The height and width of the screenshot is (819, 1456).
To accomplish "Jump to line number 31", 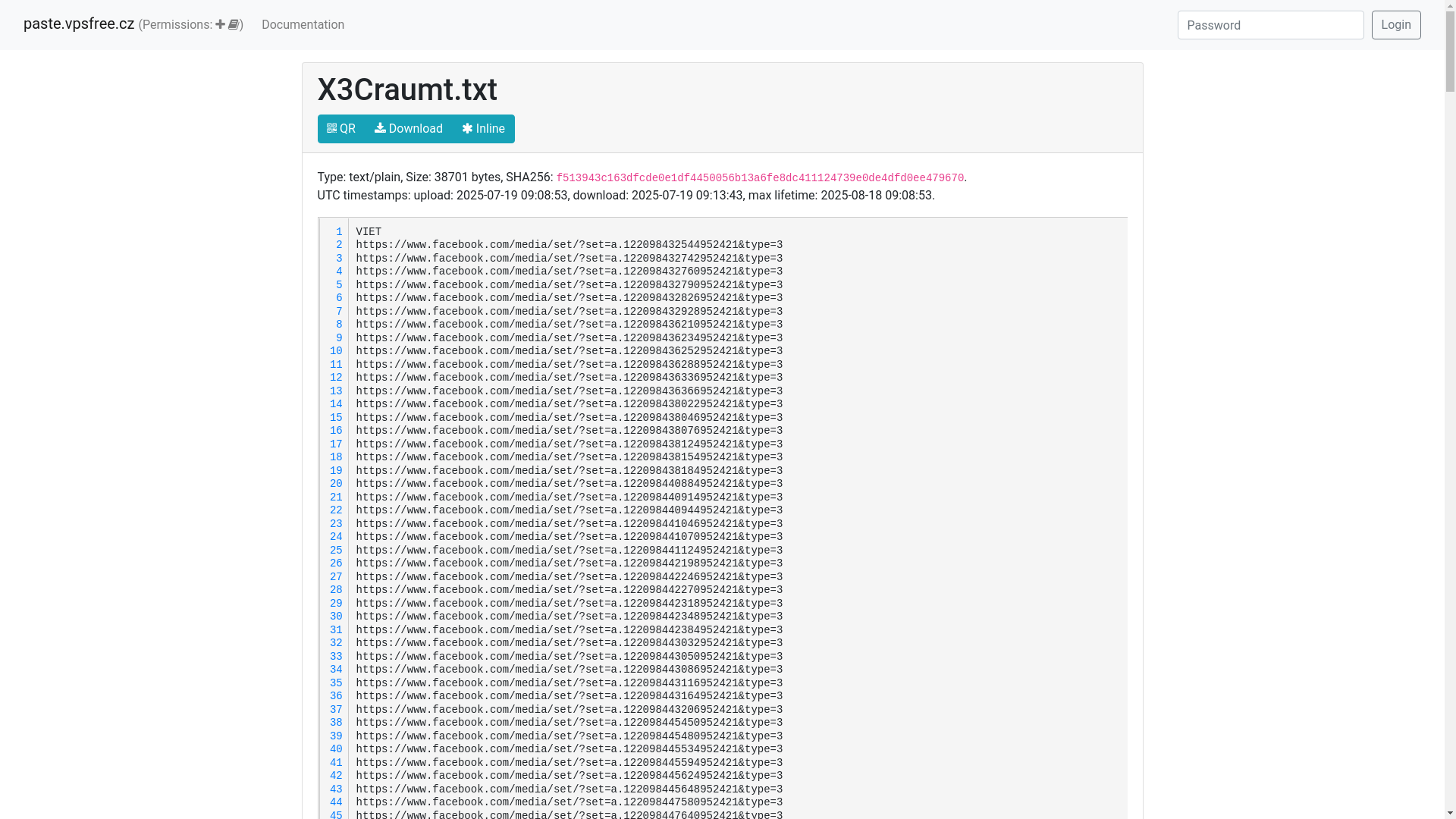I will pyautogui.click(x=336, y=630).
